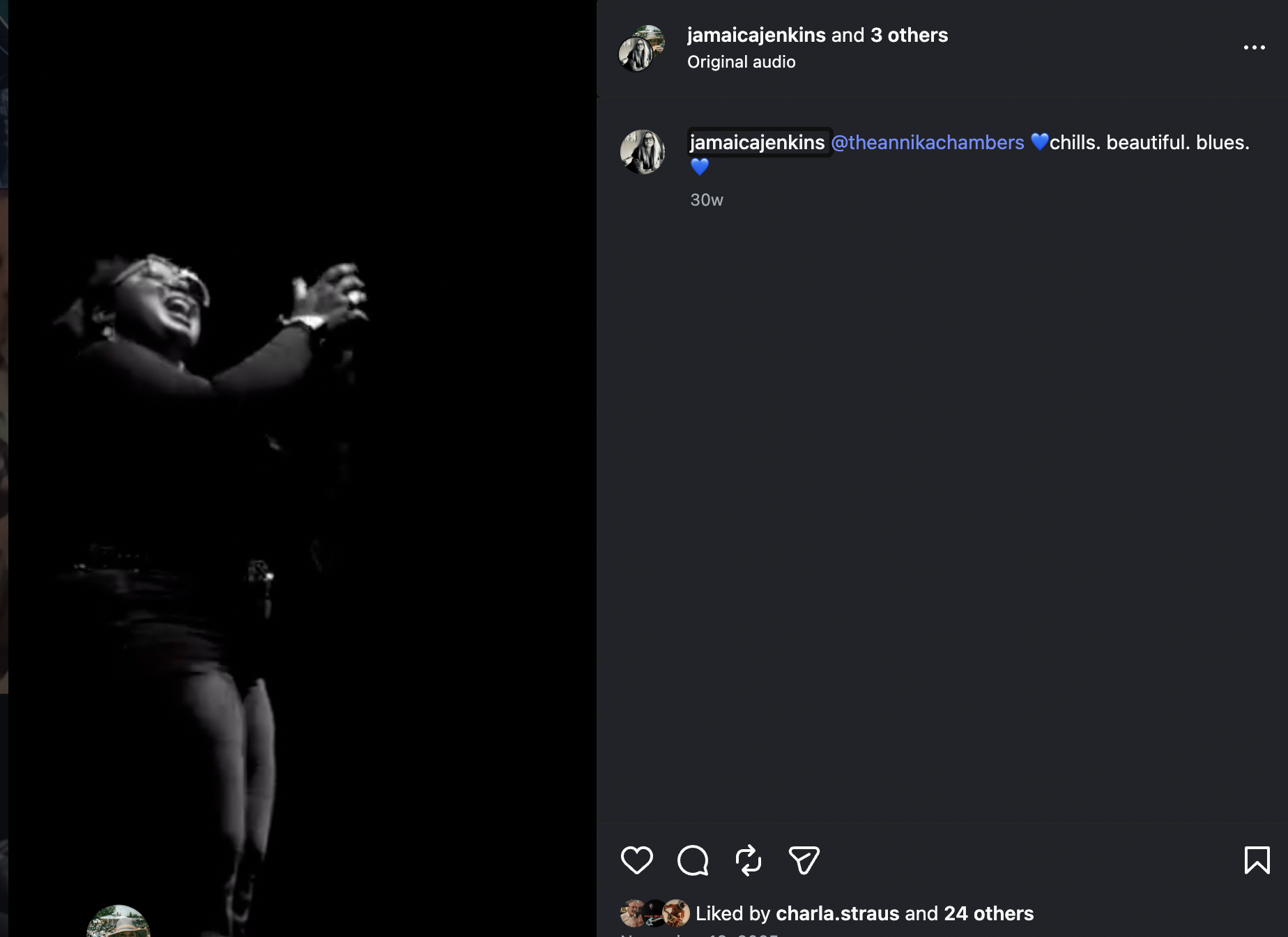Open the caption author's avatar
The width and height of the screenshot is (1288, 937).
(x=642, y=152)
